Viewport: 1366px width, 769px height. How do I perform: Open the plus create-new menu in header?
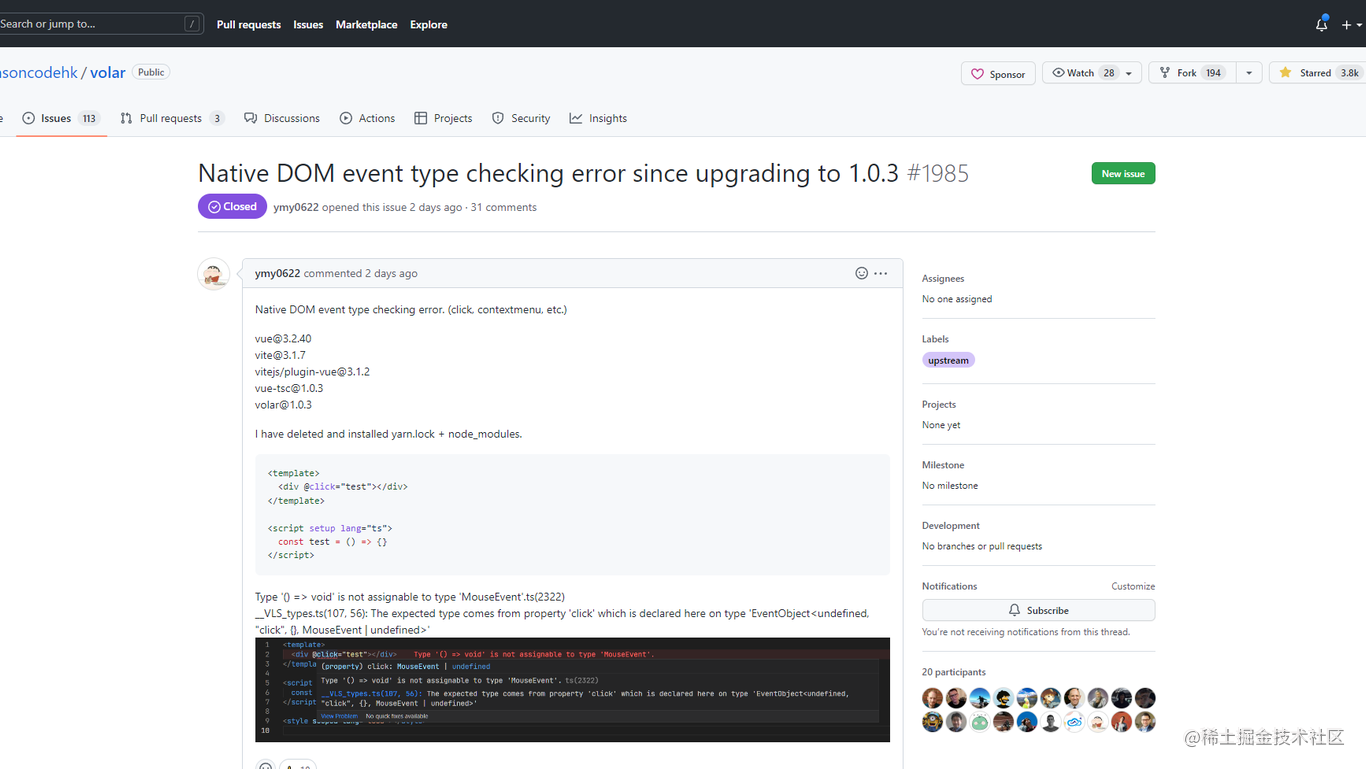click(1351, 24)
